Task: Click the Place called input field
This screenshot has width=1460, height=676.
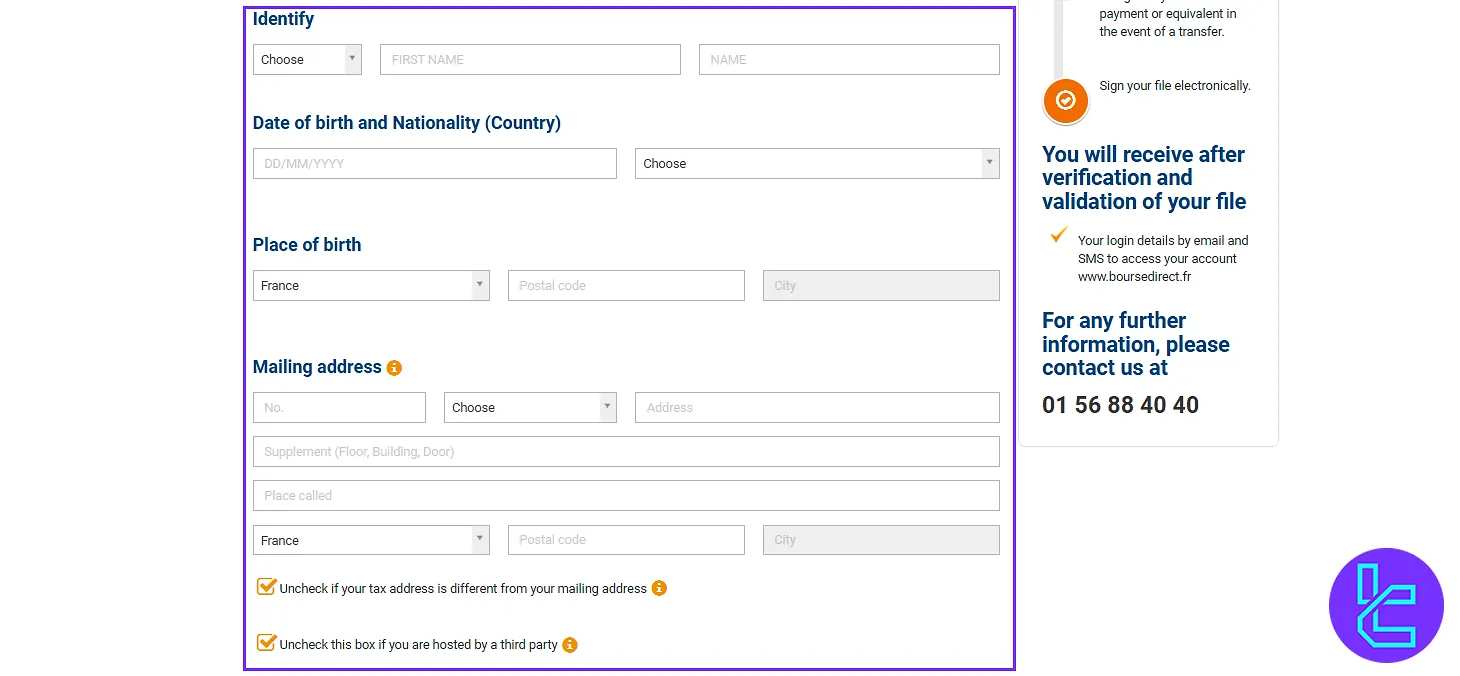Action: click(x=626, y=495)
